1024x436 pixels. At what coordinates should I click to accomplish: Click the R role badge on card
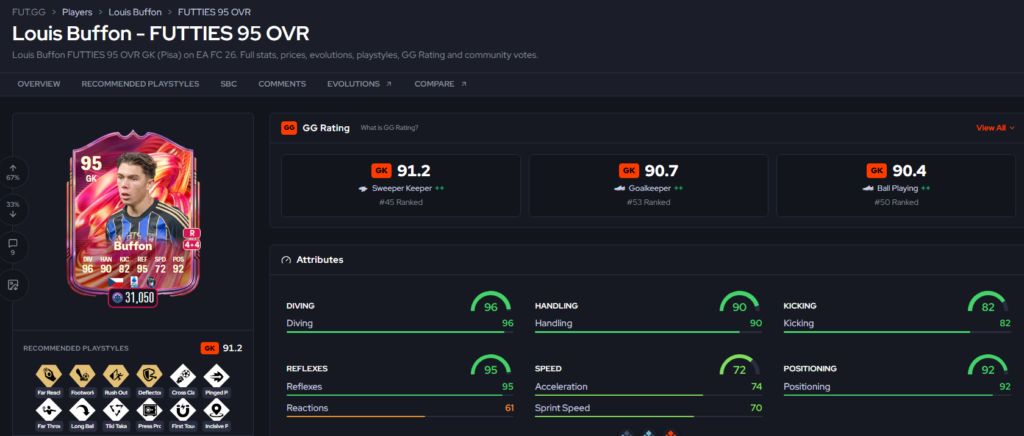pyautogui.click(x=191, y=232)
